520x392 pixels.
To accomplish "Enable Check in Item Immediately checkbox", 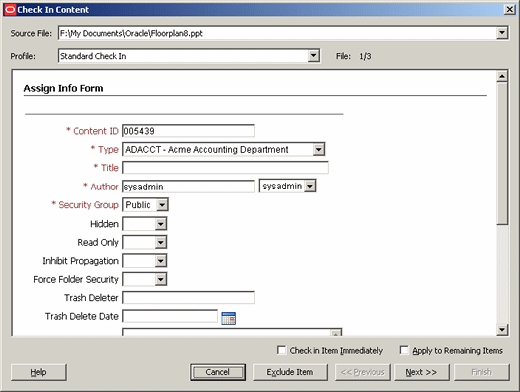I will tap(281, 350).
